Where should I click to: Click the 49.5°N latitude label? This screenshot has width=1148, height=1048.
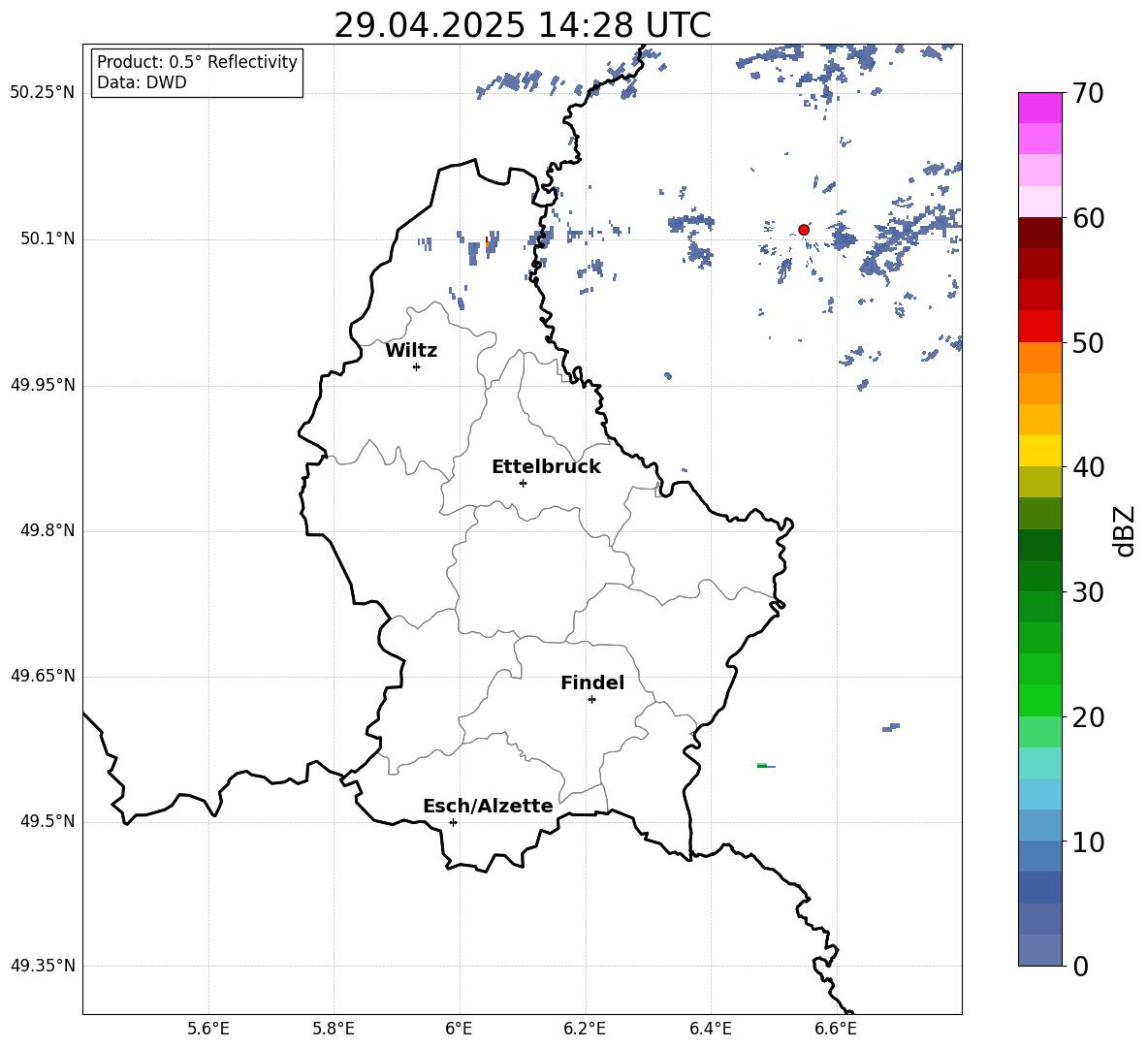coord(48,821)
